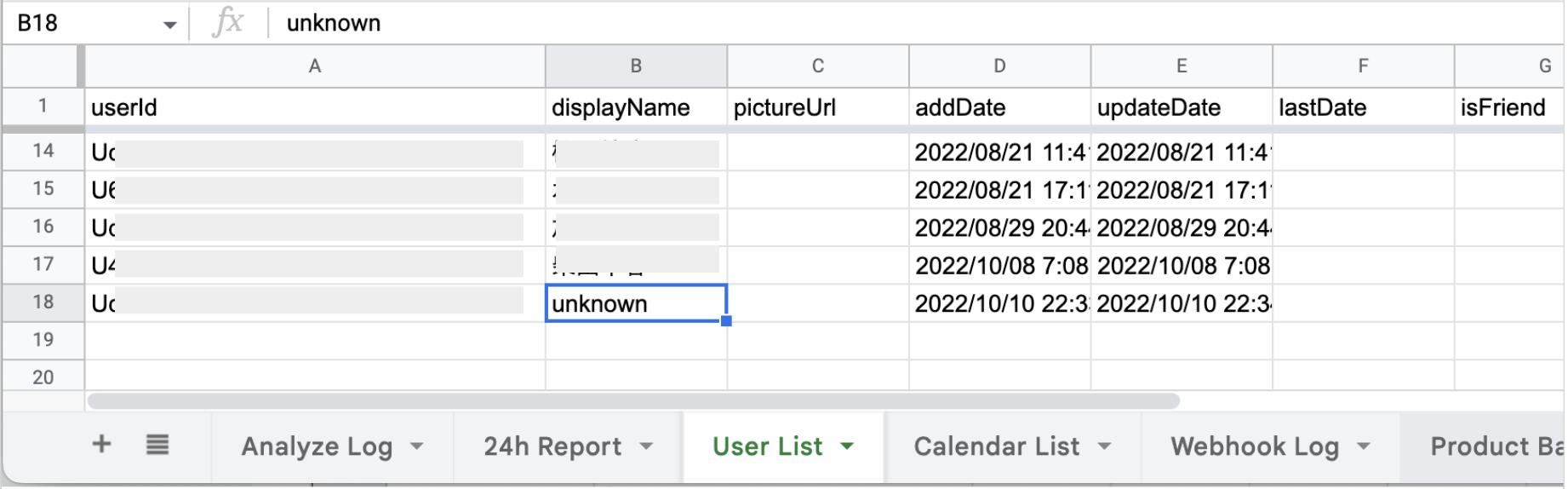This screenshot has height=489, width=1568.
Task: Expand the Analyze Log tab menu arrow
Action: 417,446
